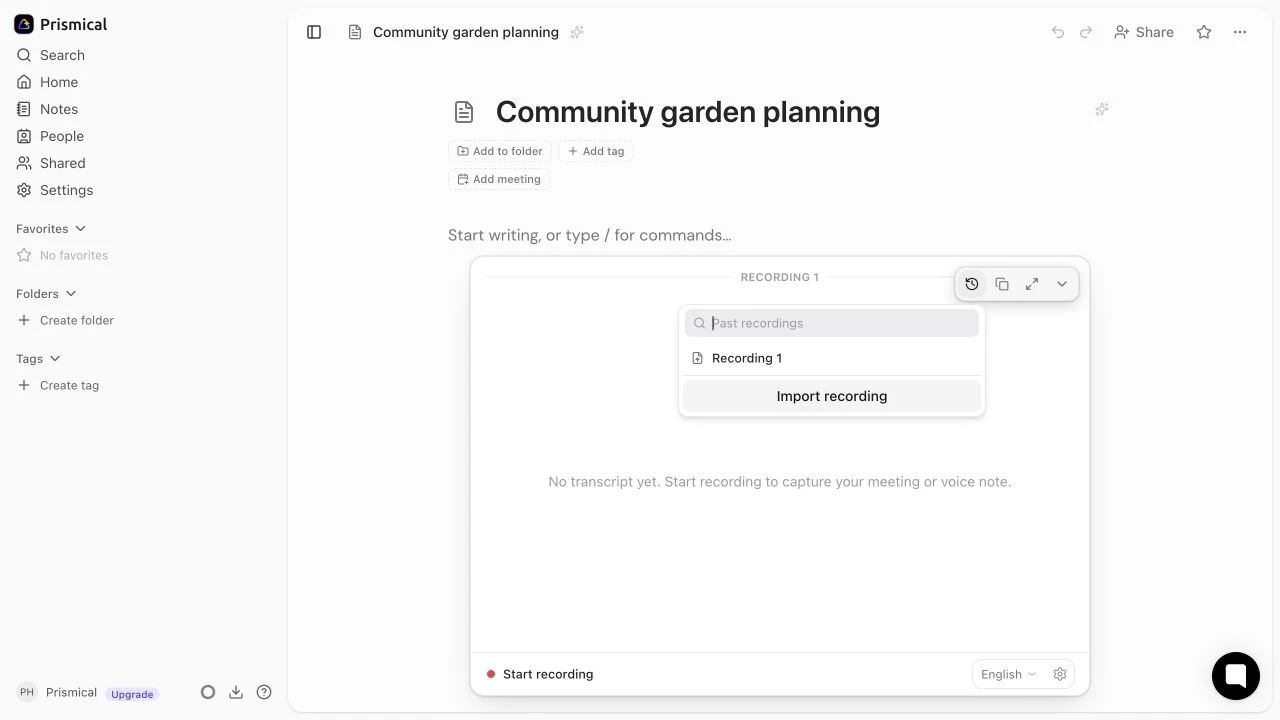Viewport: 1280px width, 720px height.
Task: Click the document icon beside the page heading
Action: coord(463,112)
